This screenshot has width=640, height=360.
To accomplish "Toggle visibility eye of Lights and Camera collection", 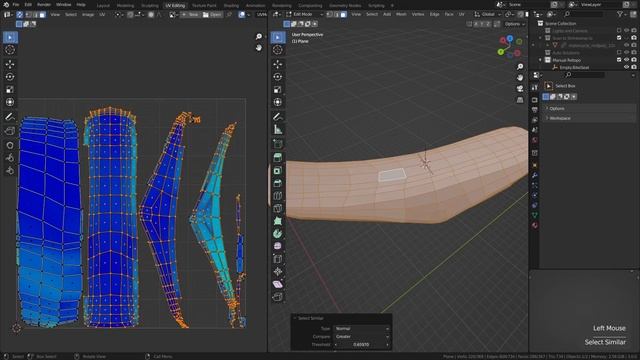I will click(626, 31).
